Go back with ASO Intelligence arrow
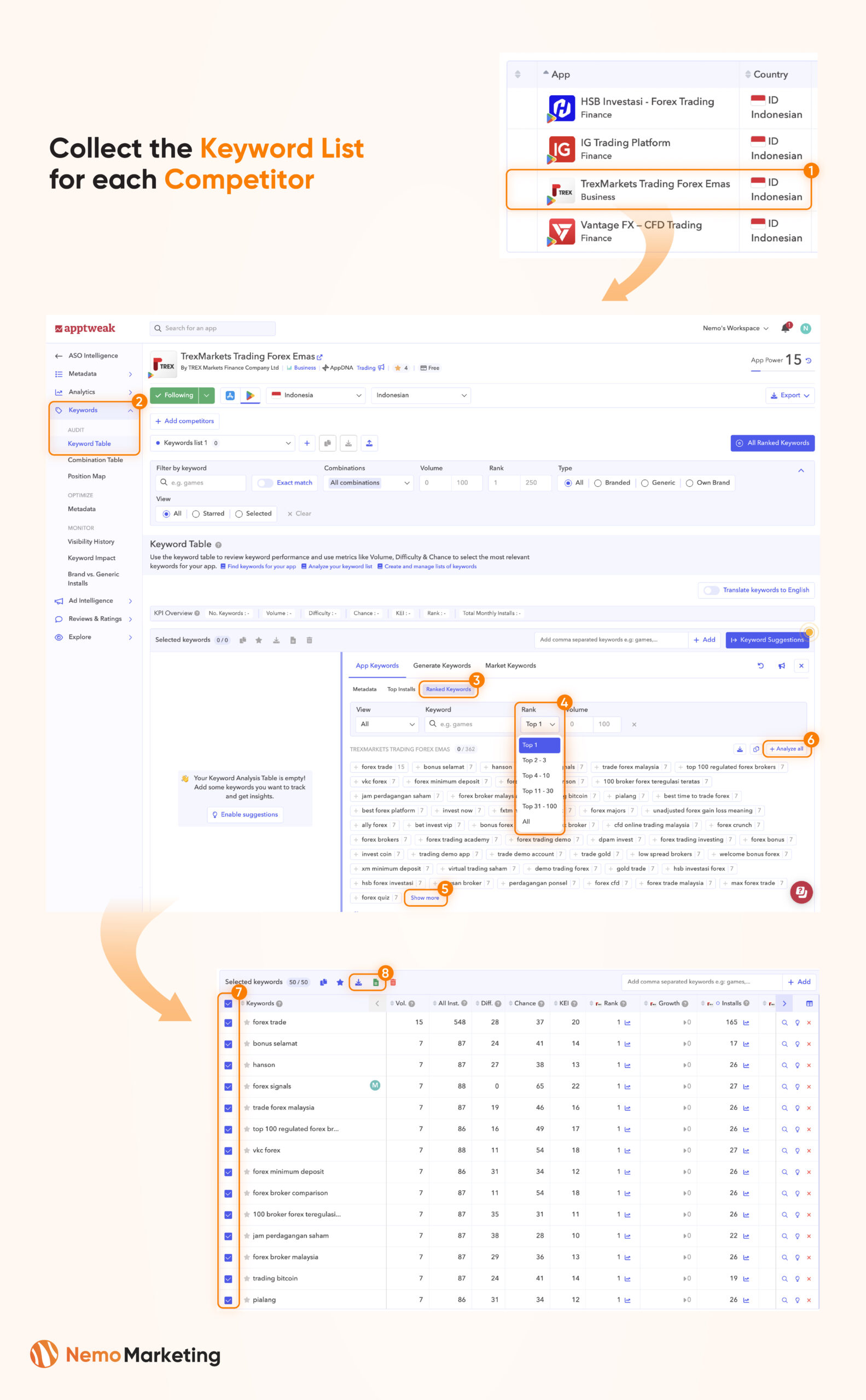 click(59, 356)
